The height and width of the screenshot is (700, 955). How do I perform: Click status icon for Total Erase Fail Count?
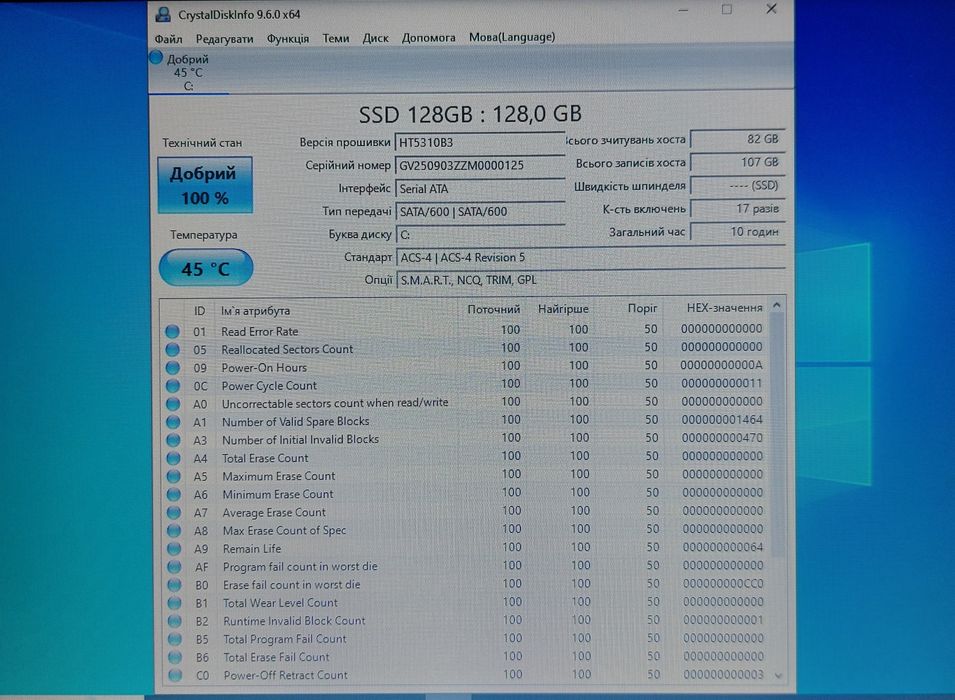pyautogui.click(x=175, y=657)
